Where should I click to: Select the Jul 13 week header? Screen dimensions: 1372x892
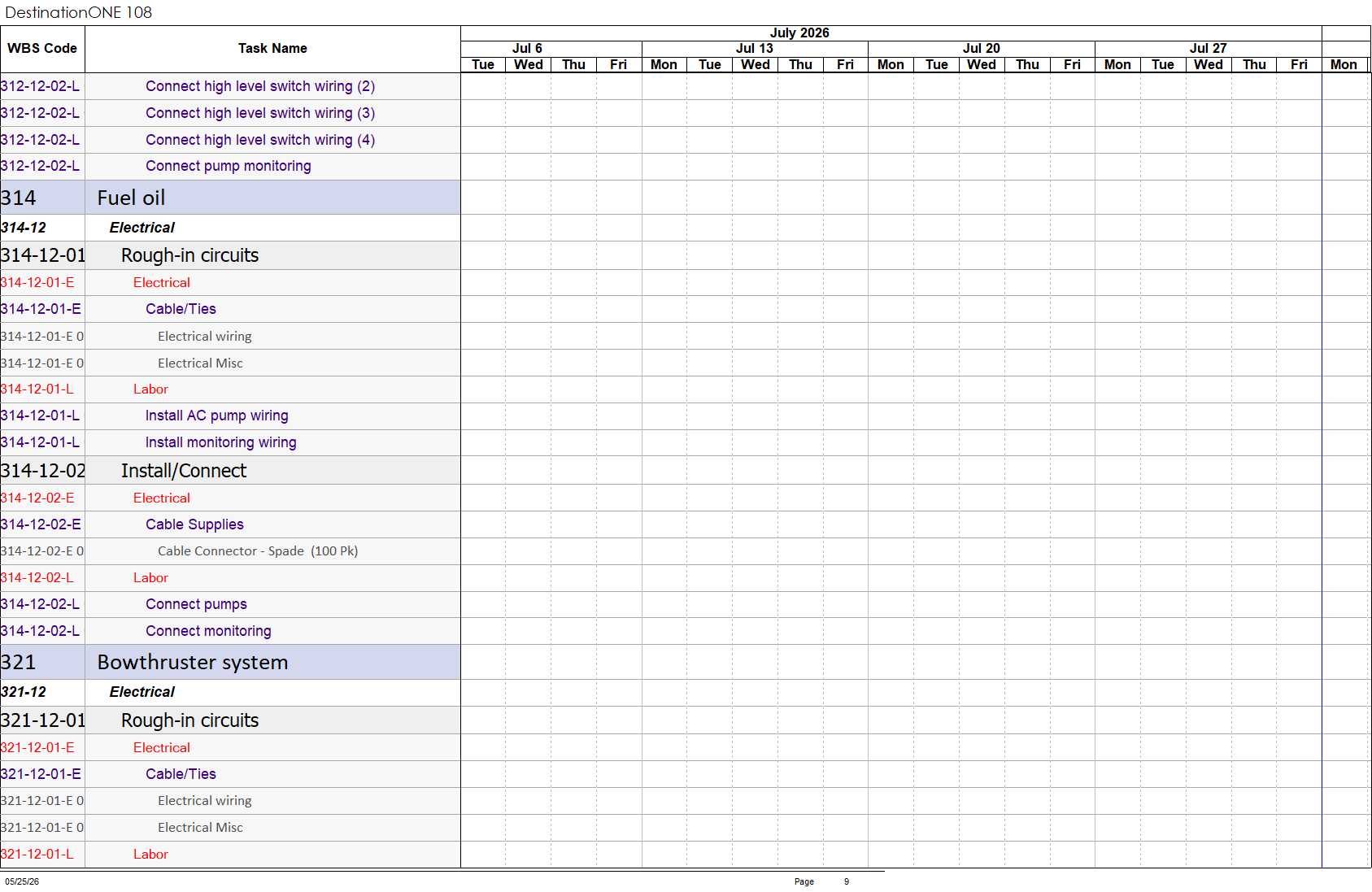pyautogui.click(x=755, y=49)
